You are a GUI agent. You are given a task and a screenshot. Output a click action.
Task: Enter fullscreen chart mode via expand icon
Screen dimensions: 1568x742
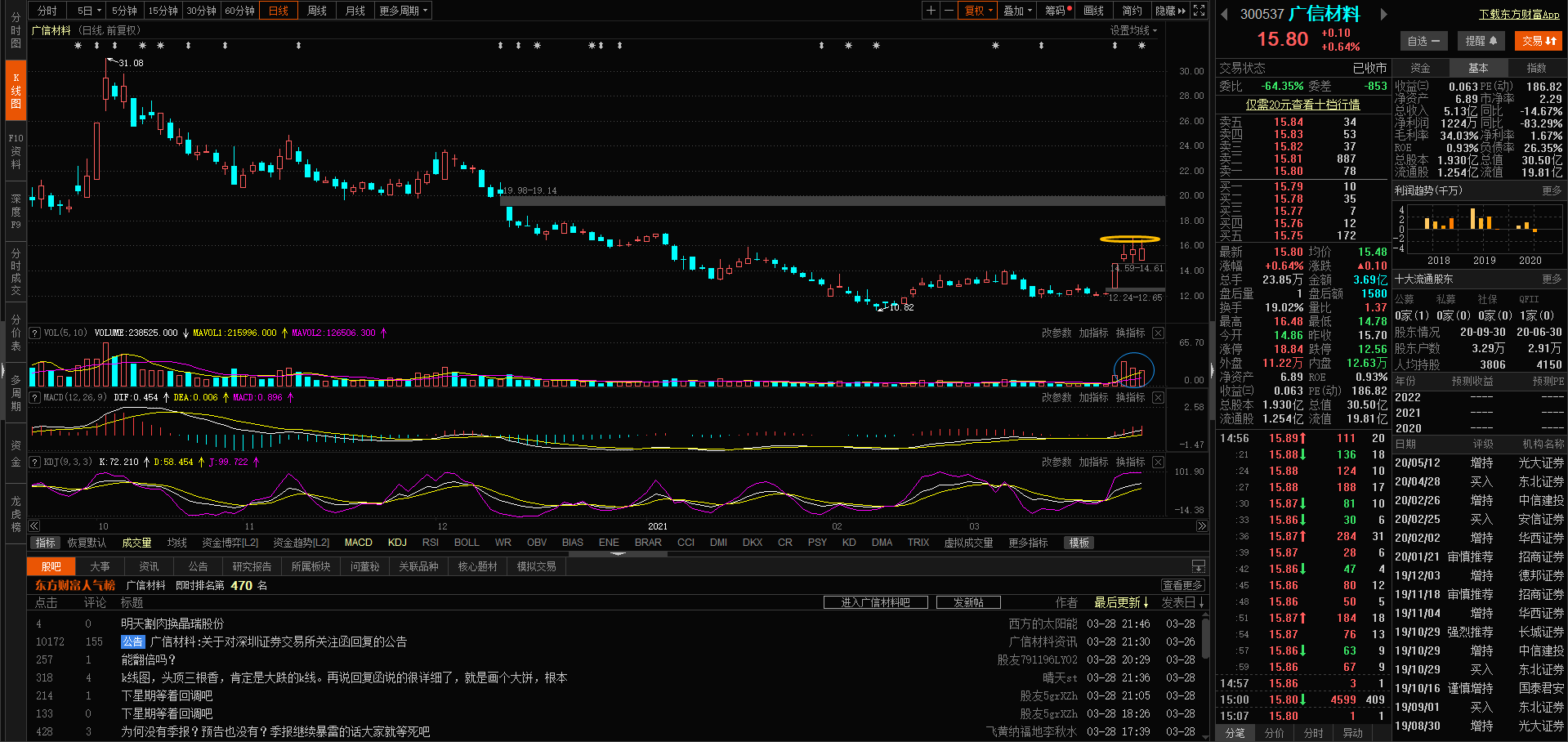(1199, 11)
